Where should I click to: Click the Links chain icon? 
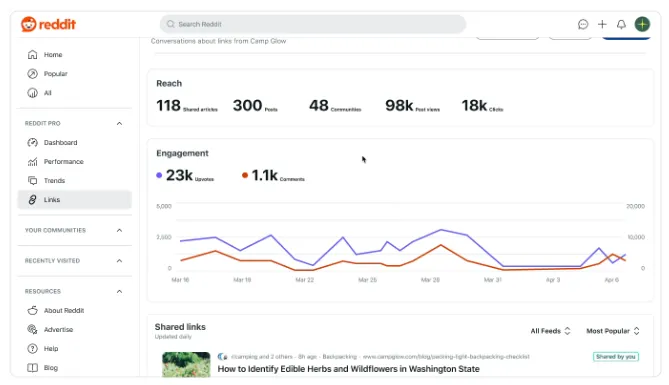point(32,200)
